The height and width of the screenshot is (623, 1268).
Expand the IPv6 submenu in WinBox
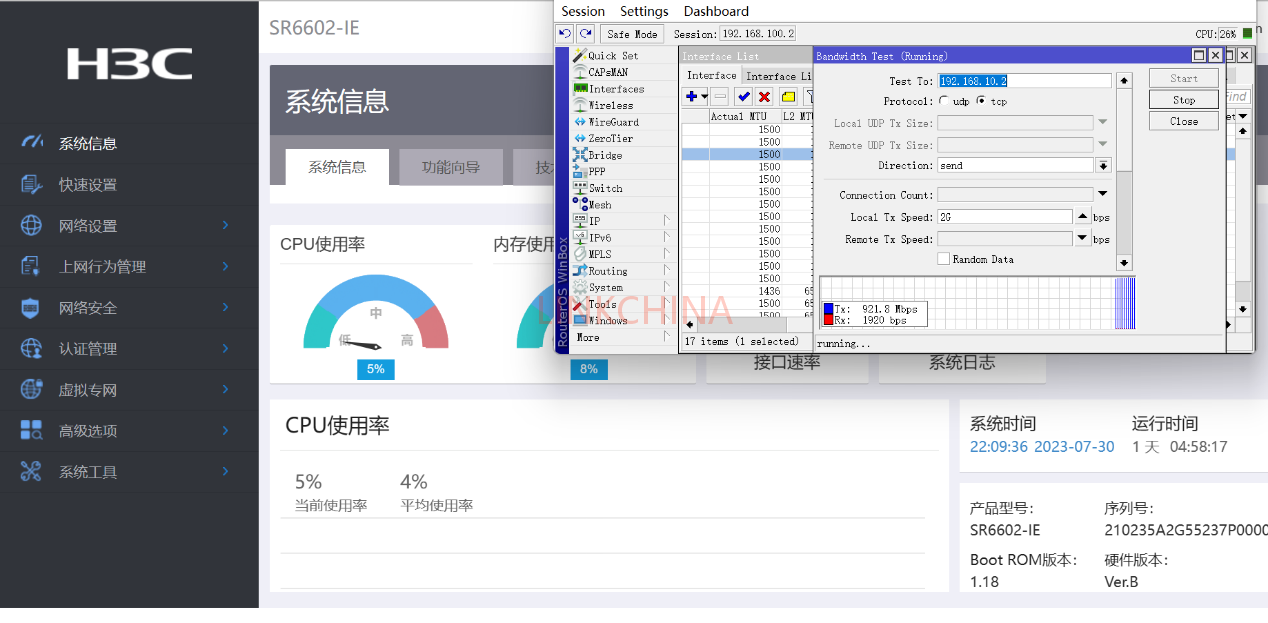tap(667, 238)
